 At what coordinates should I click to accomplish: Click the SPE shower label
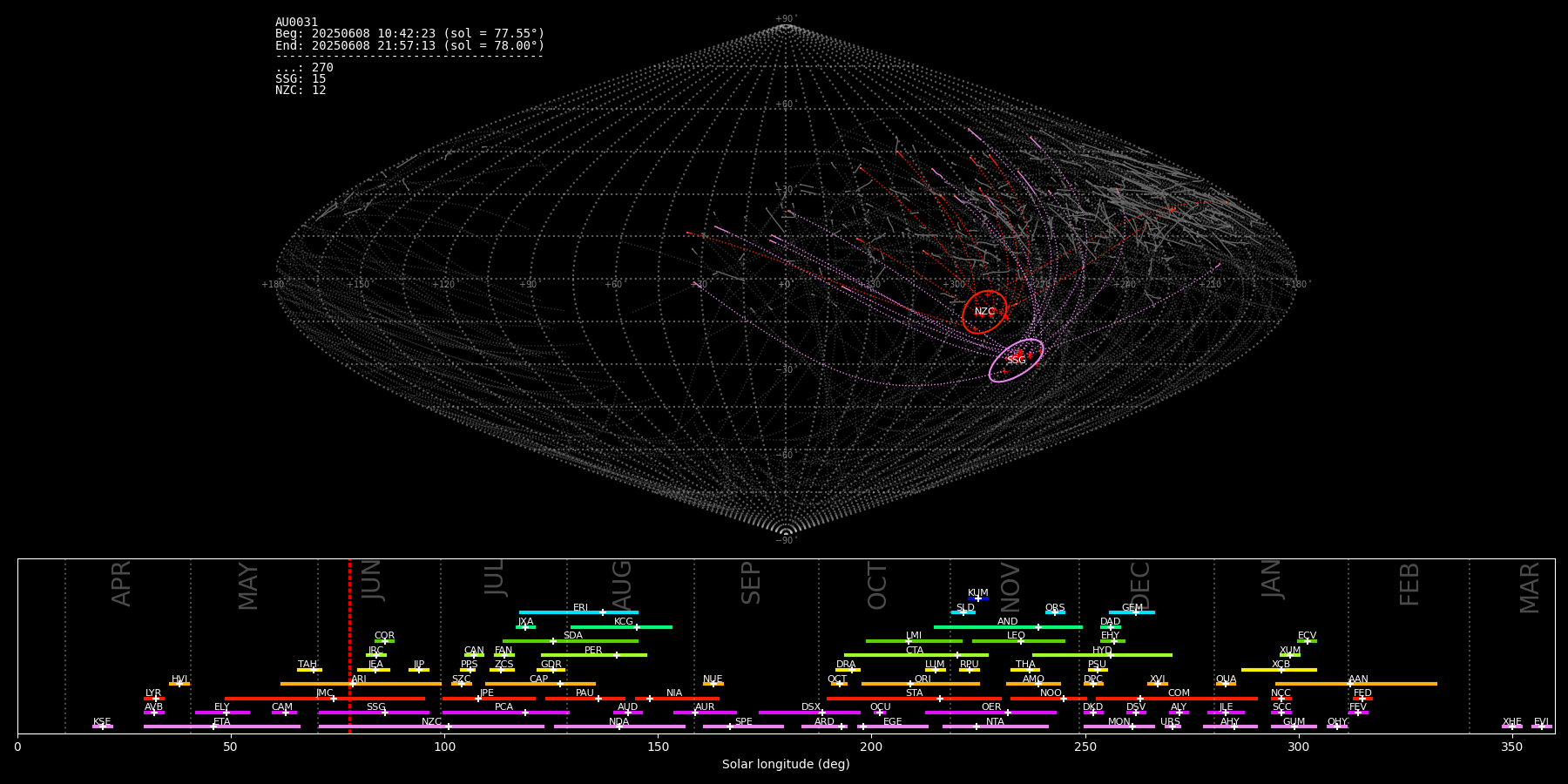coord(743,722)
